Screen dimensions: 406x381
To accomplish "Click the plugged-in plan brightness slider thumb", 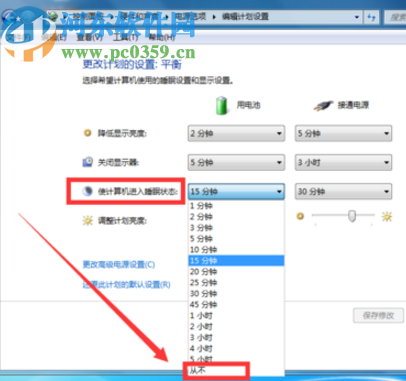I will point(352,216).
